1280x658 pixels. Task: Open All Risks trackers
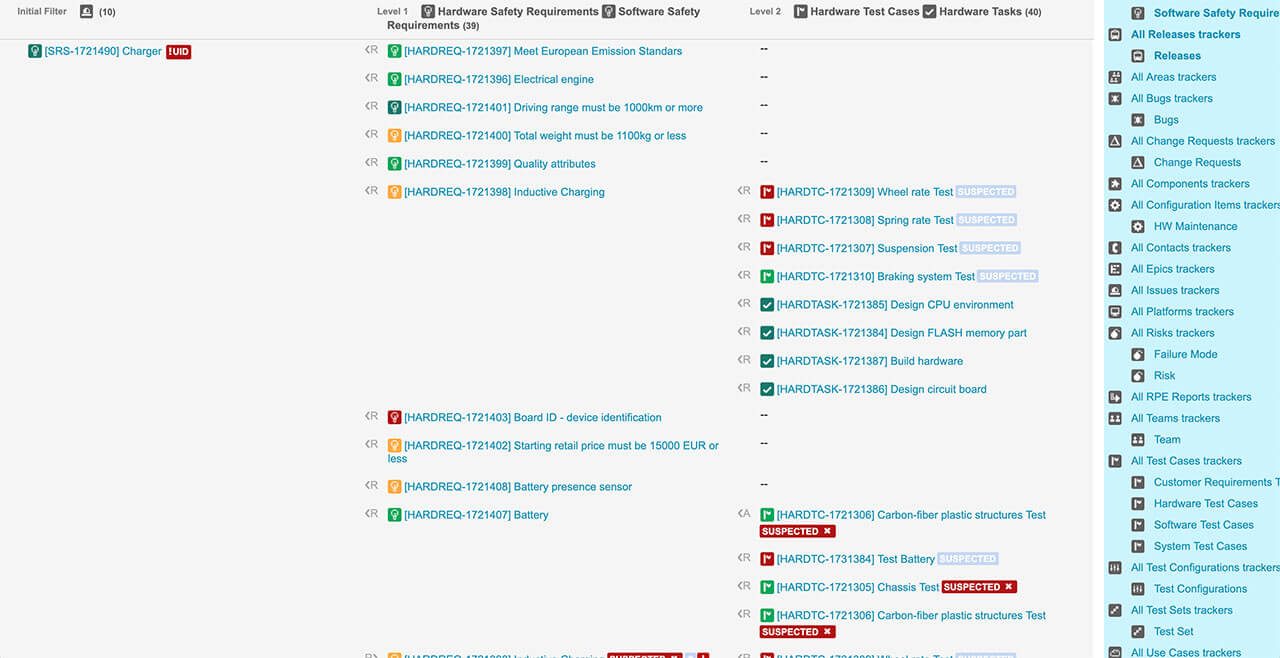tap(1172, 333)
